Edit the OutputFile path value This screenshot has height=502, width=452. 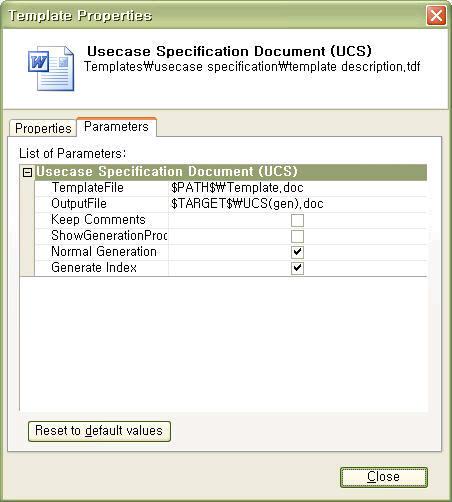click(297, 204)
